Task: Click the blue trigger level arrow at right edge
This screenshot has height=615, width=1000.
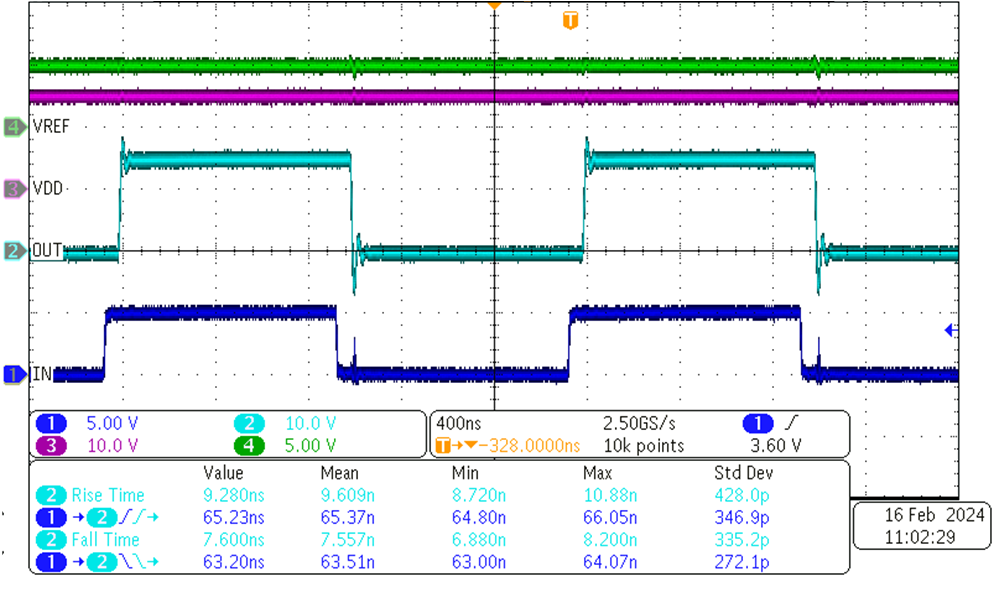Action: tap(952, 329)
